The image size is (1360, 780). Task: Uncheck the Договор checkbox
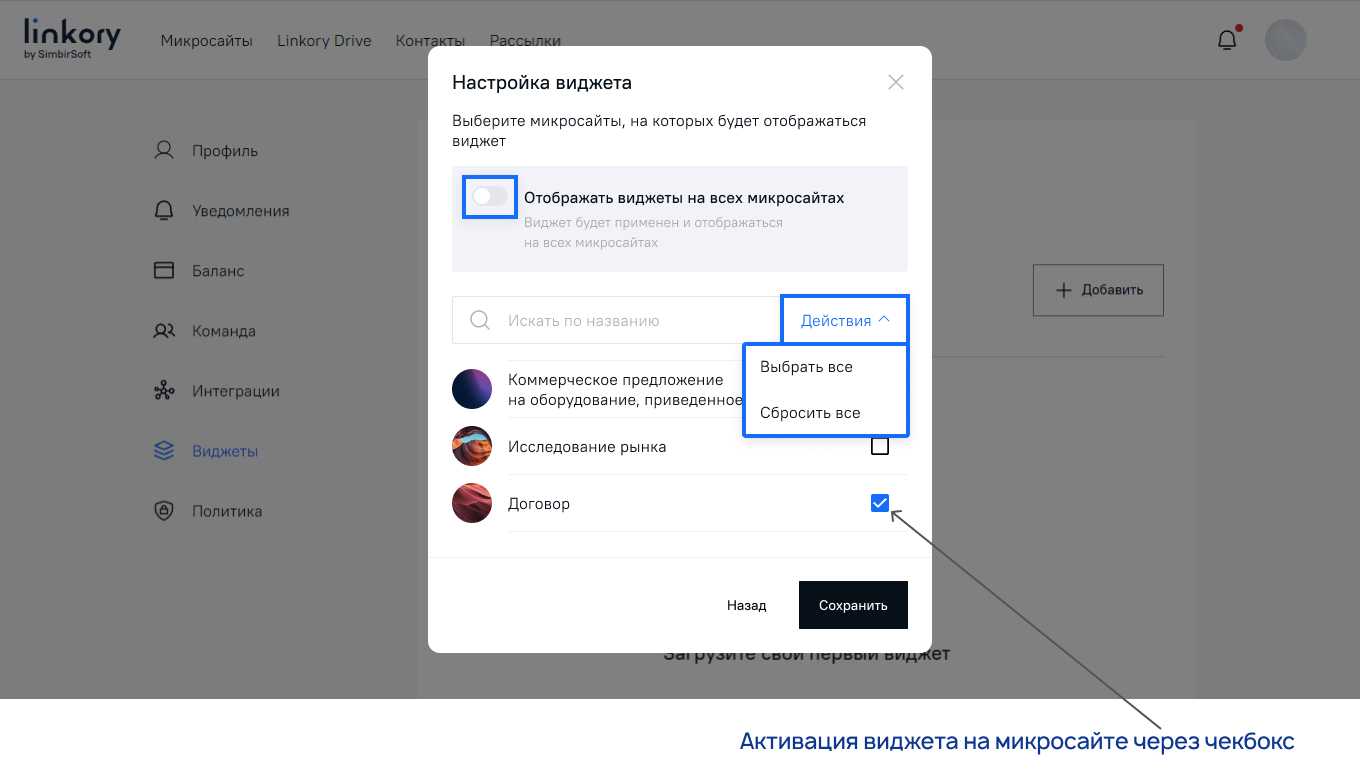[880, 503]
